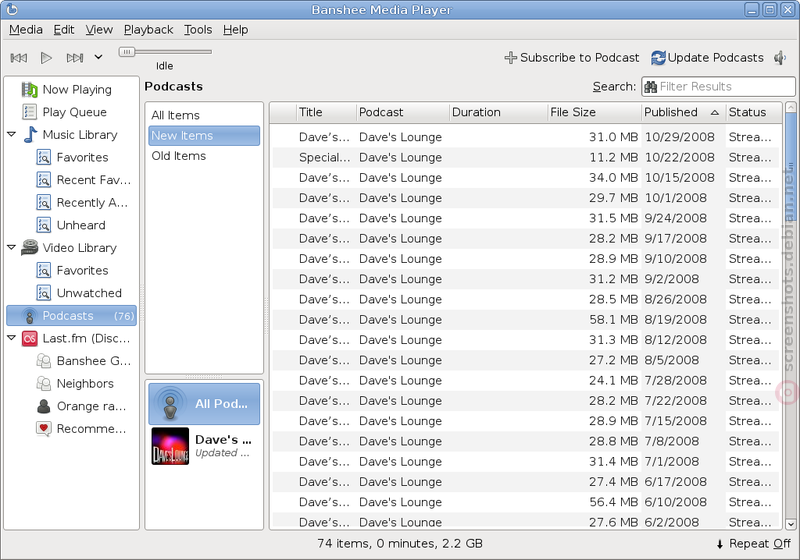Open Play Queue in the sidebar
800x560 pixels.
[x=71, y=112]
